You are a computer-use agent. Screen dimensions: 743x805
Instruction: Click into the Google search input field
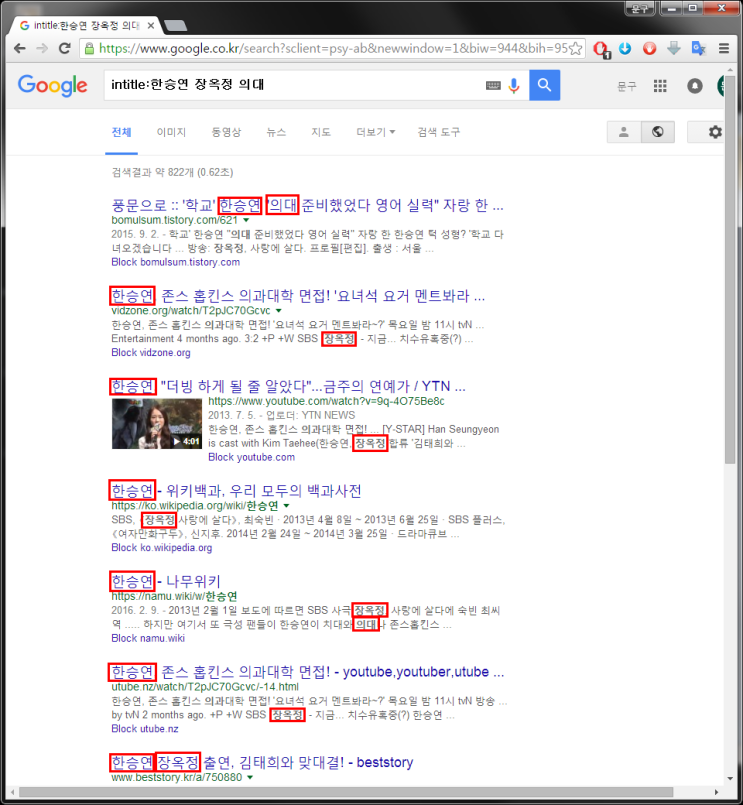[295, 85]
